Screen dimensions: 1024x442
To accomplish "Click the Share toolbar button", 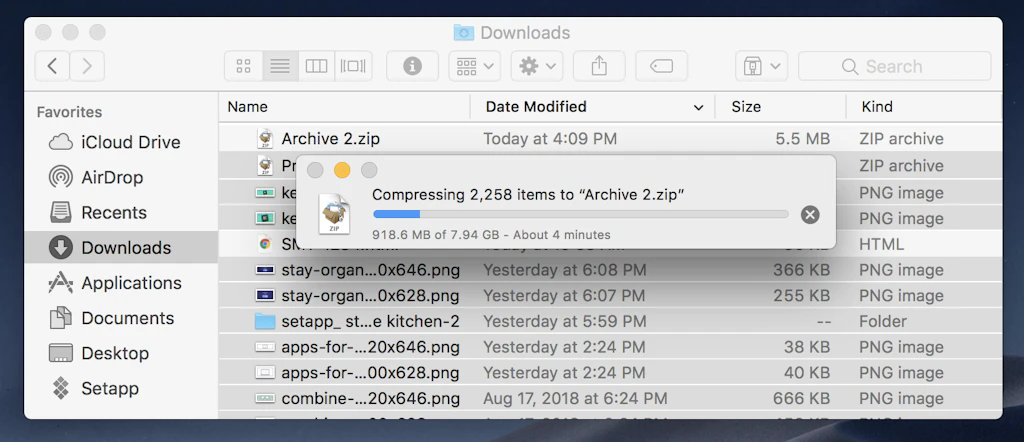I will [x=599, y=66].
